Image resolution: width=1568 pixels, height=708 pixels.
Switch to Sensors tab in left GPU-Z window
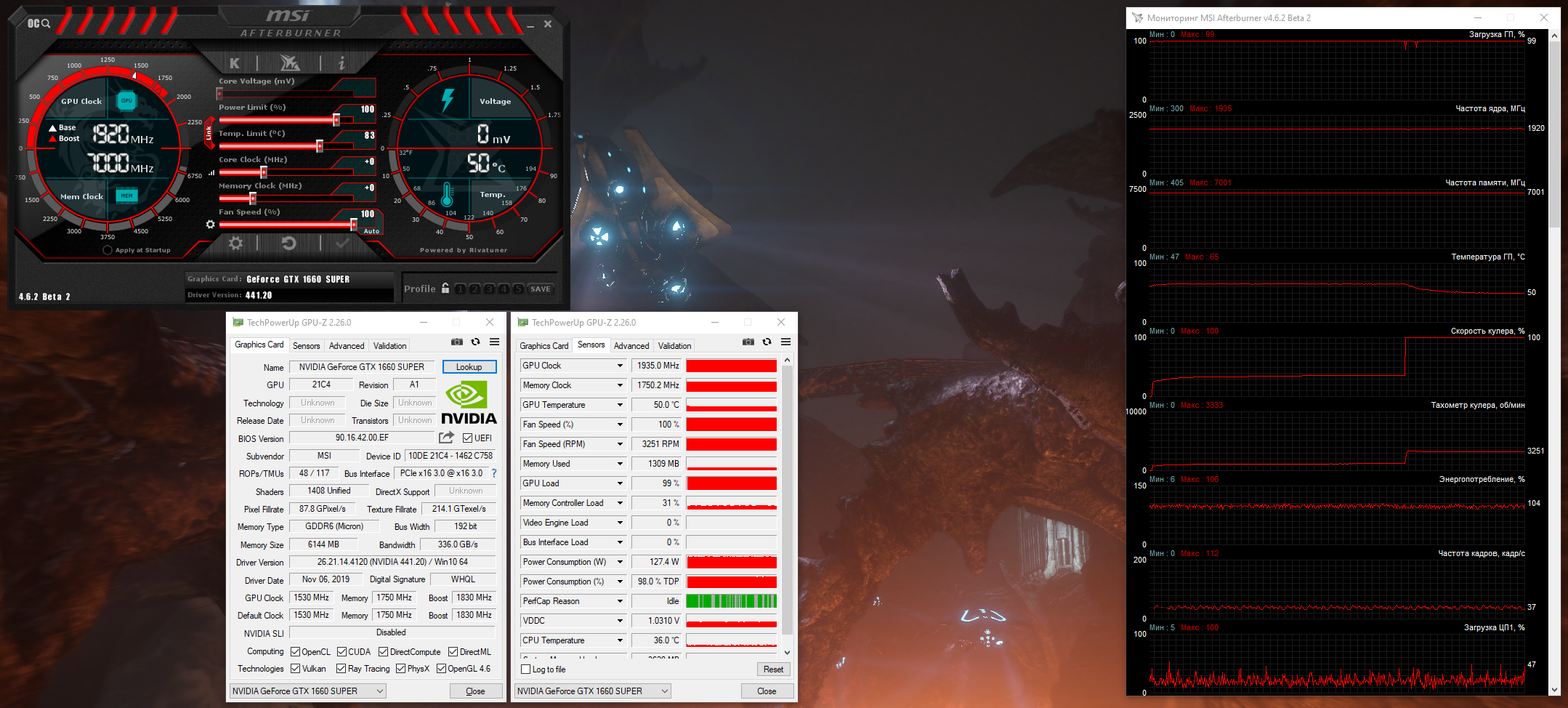tap(306, 346)
